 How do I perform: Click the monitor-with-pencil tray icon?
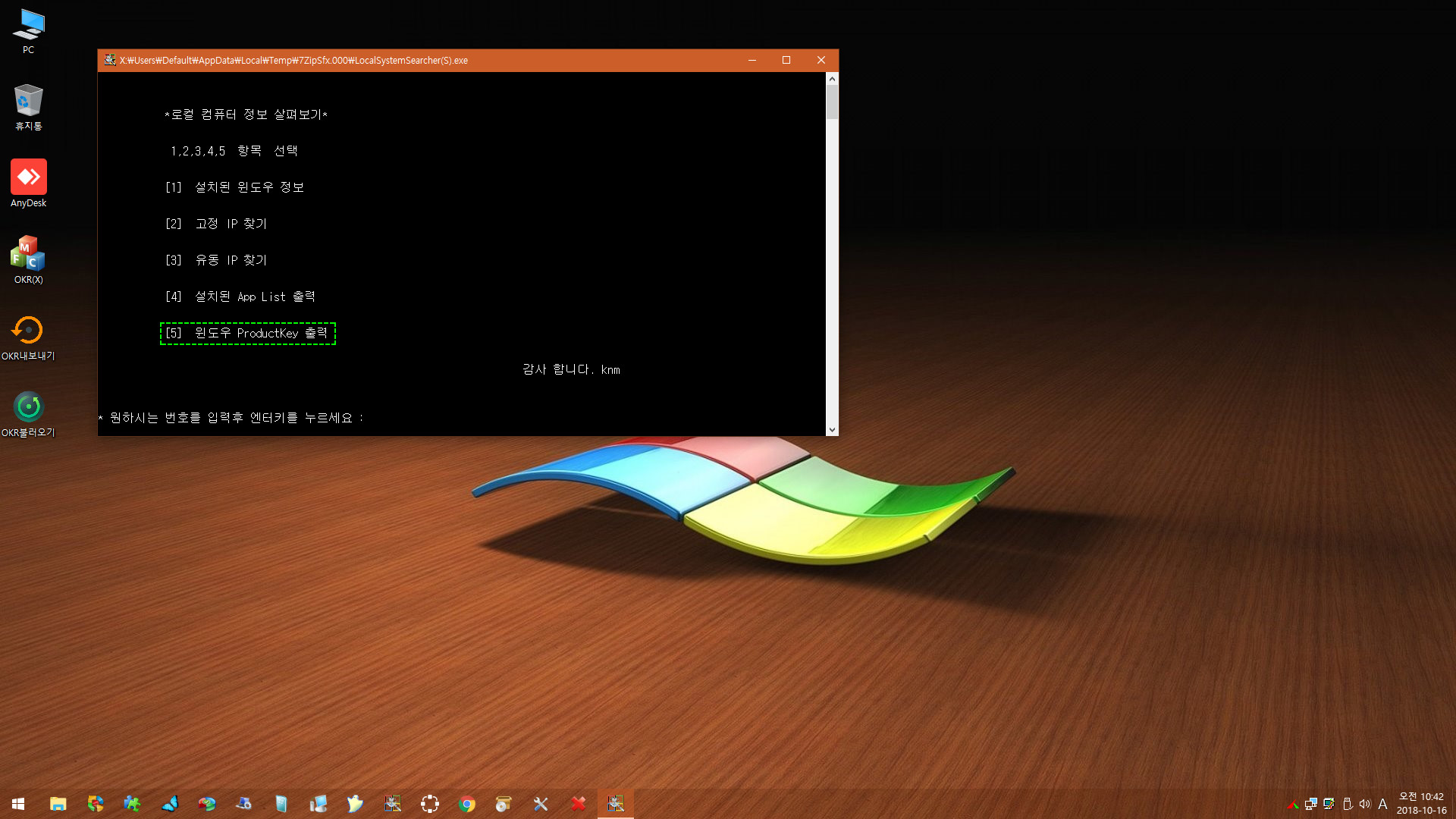[1329, 804]
